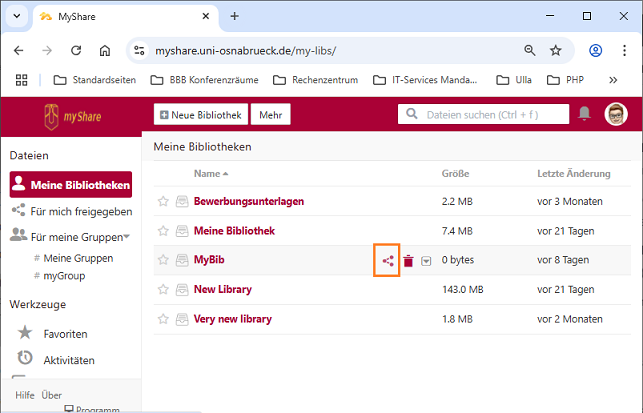
Task: Open the notifications bell
Action: [584, 115]
